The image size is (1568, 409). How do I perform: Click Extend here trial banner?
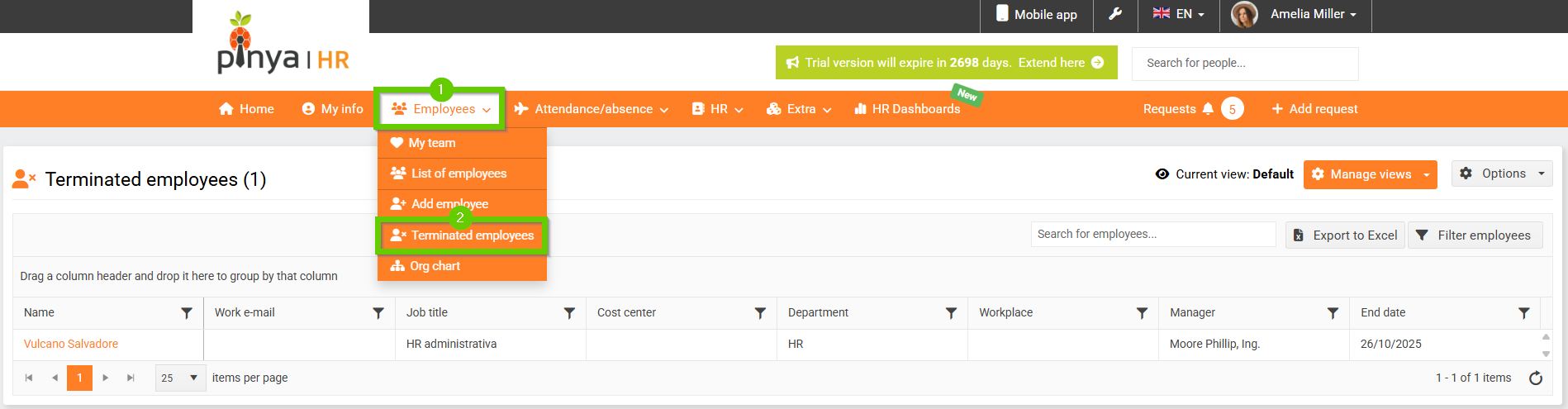tap(1061, 62)
